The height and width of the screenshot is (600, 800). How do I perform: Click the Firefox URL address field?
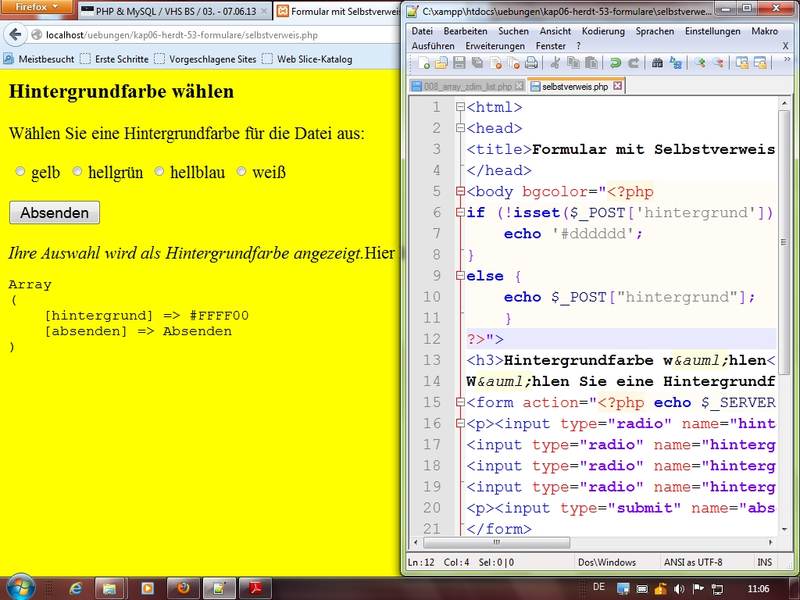200,36
